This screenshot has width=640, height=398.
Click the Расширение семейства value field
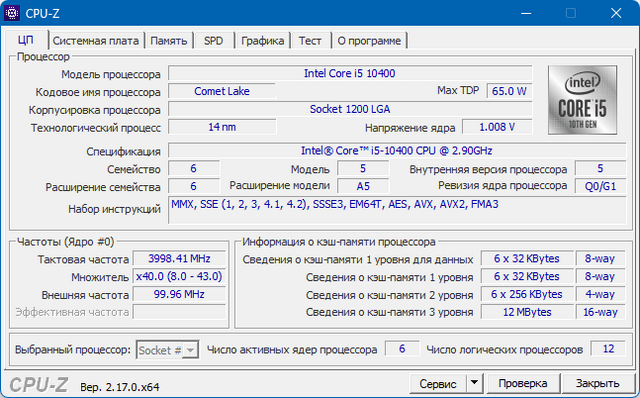[193, 187]
